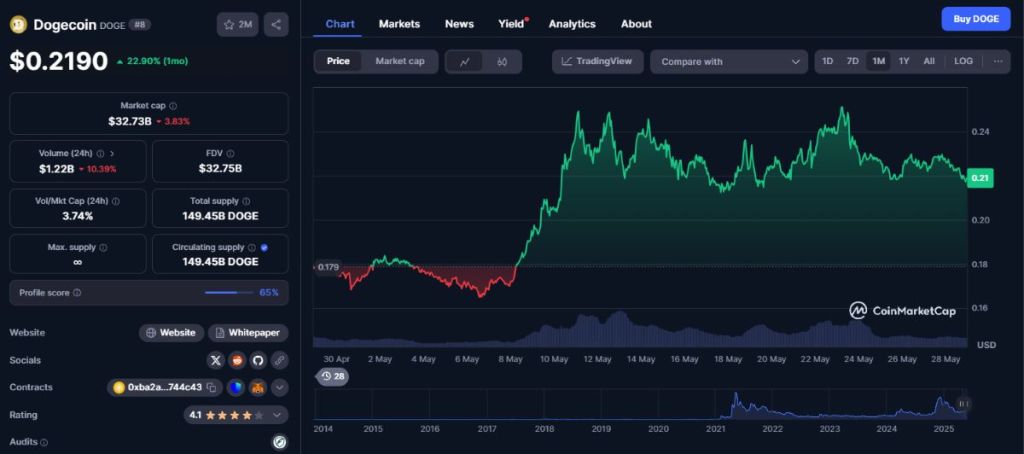Open the X (Twitter) social link
Screen dimensions: 1024x454
pos(216,360)
